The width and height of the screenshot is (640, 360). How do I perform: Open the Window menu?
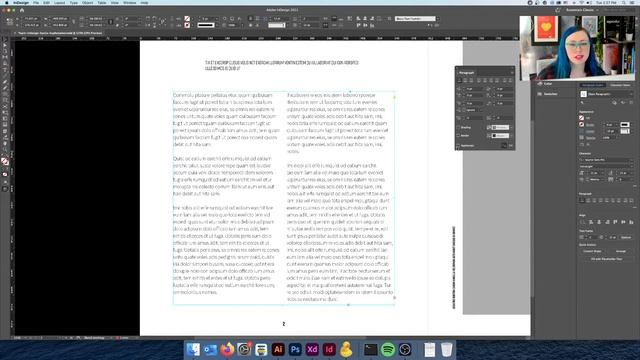point(129,2)
